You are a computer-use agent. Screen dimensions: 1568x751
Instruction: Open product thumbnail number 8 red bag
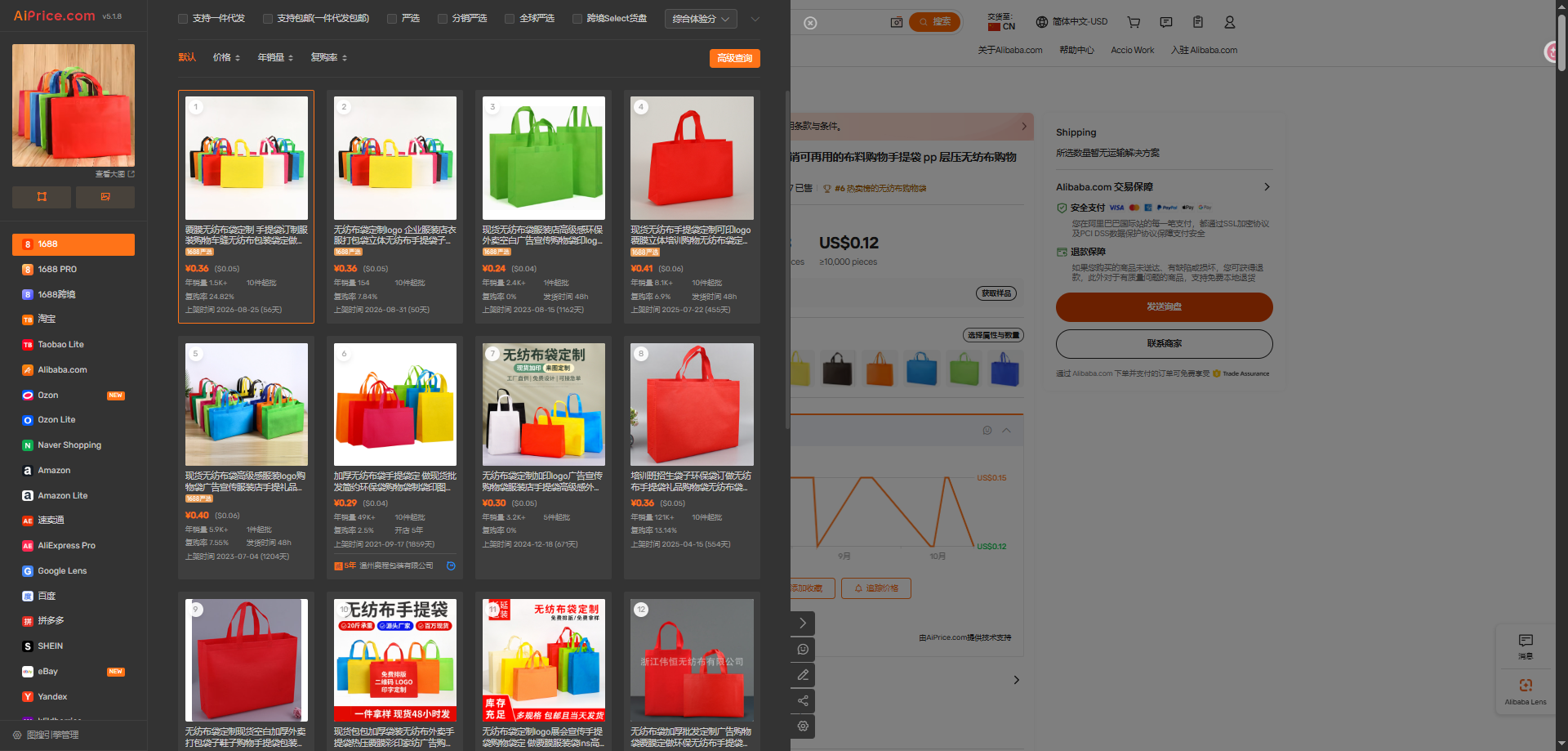693,405
